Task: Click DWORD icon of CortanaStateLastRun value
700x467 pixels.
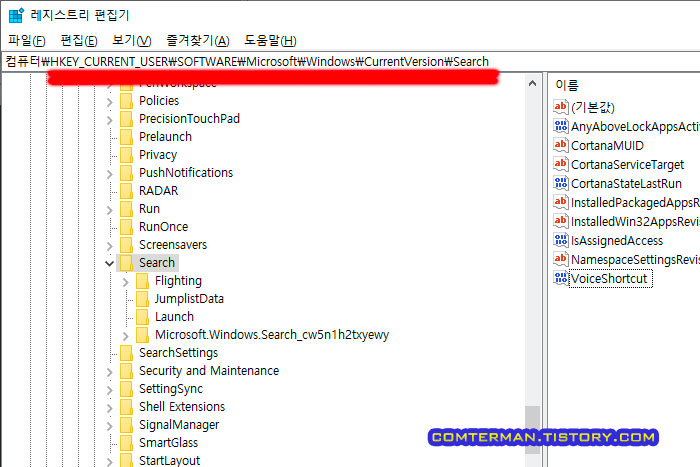Action: pos(561,183)
